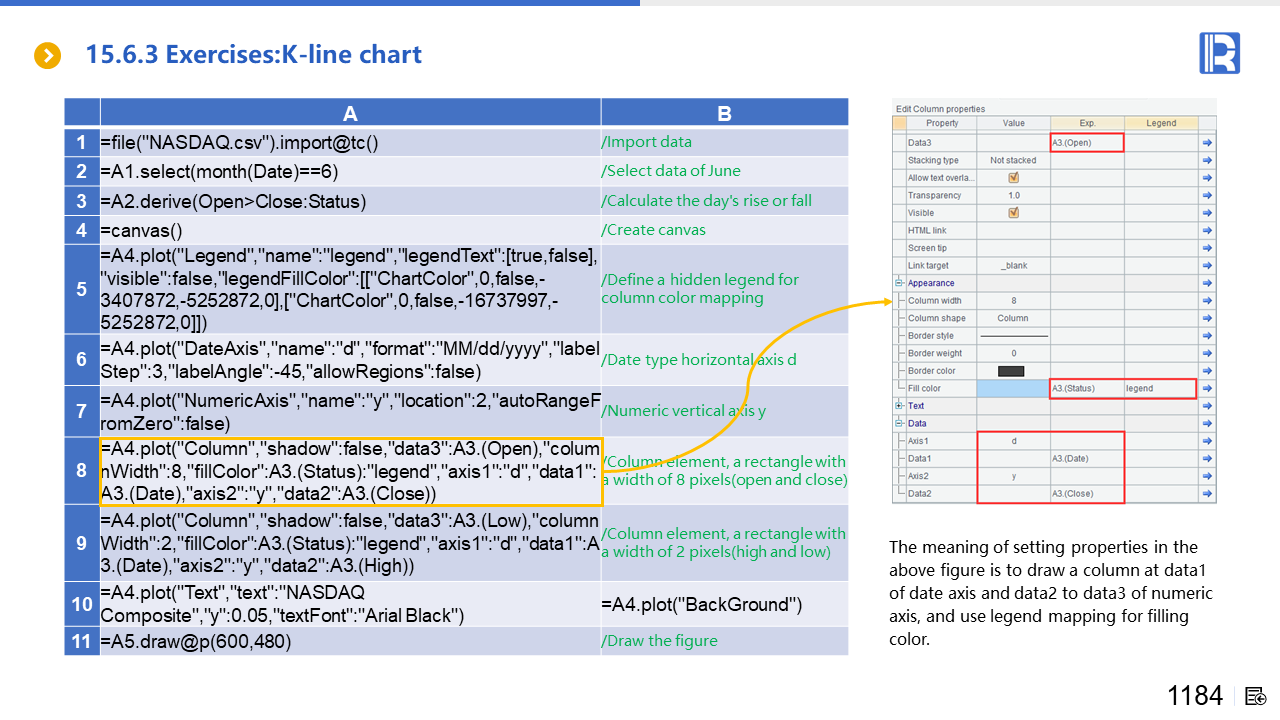Click the Exp. column header
Image resolution: width=1280 pixels, height=720 pixels.
1087,123
